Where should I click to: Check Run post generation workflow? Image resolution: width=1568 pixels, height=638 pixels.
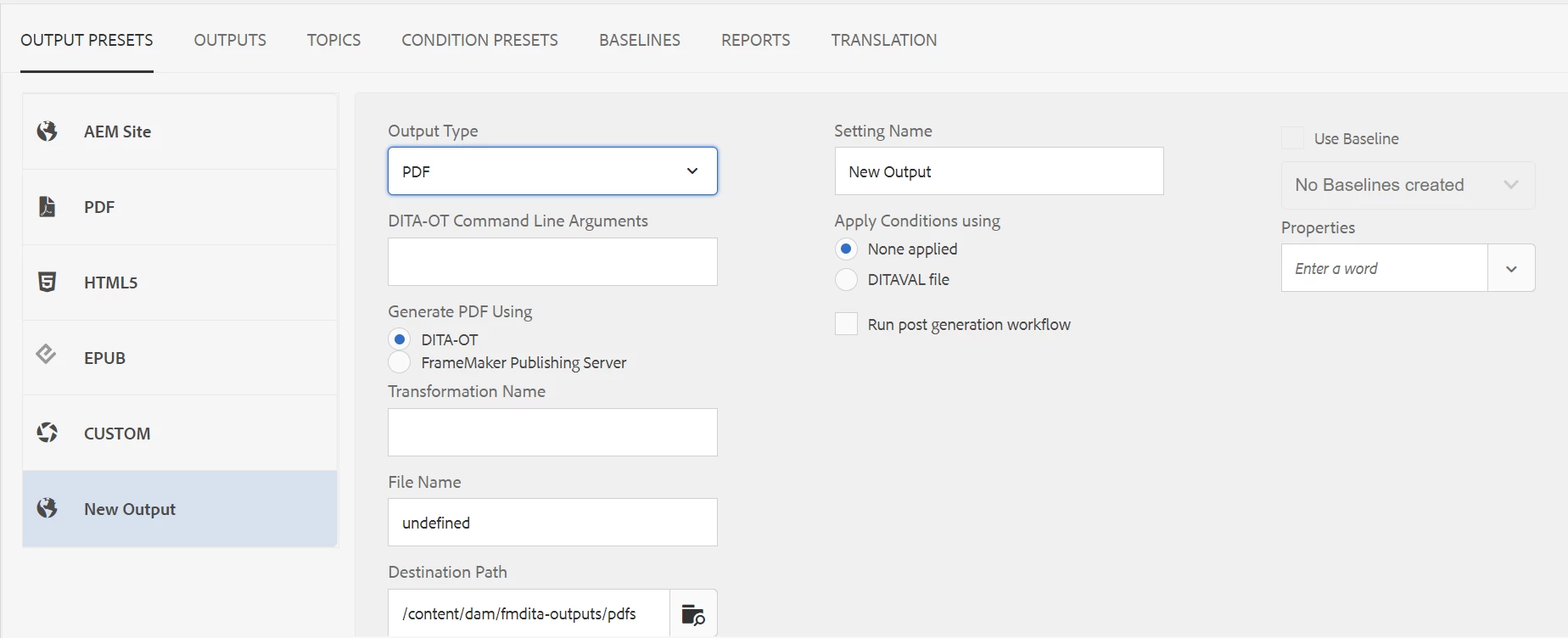(x=846, y=324)
